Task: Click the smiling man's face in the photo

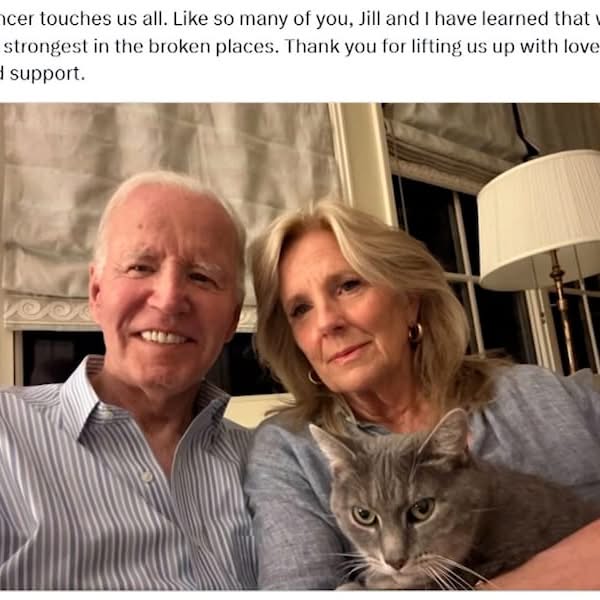Action: (x=165, y=291)
